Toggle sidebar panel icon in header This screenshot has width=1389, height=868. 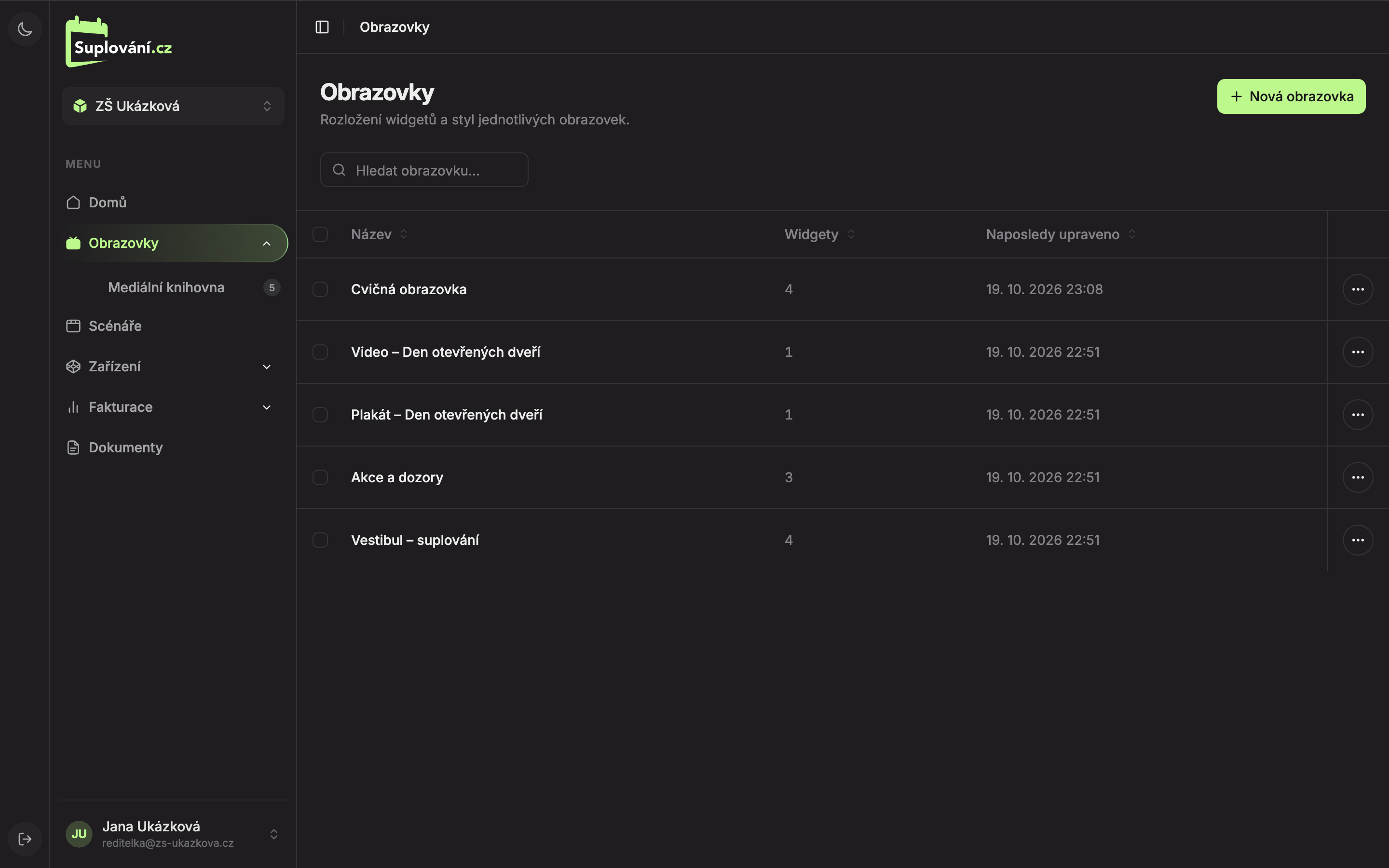tap(322, 27)
